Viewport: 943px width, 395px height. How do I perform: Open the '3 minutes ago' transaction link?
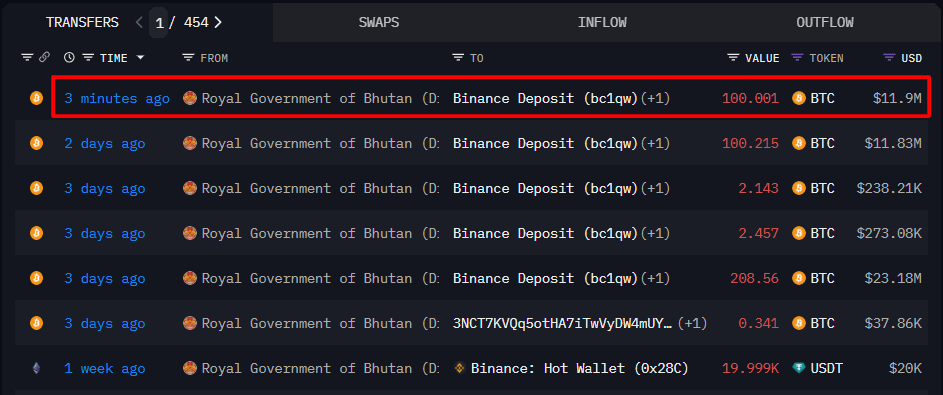point(117,98)
